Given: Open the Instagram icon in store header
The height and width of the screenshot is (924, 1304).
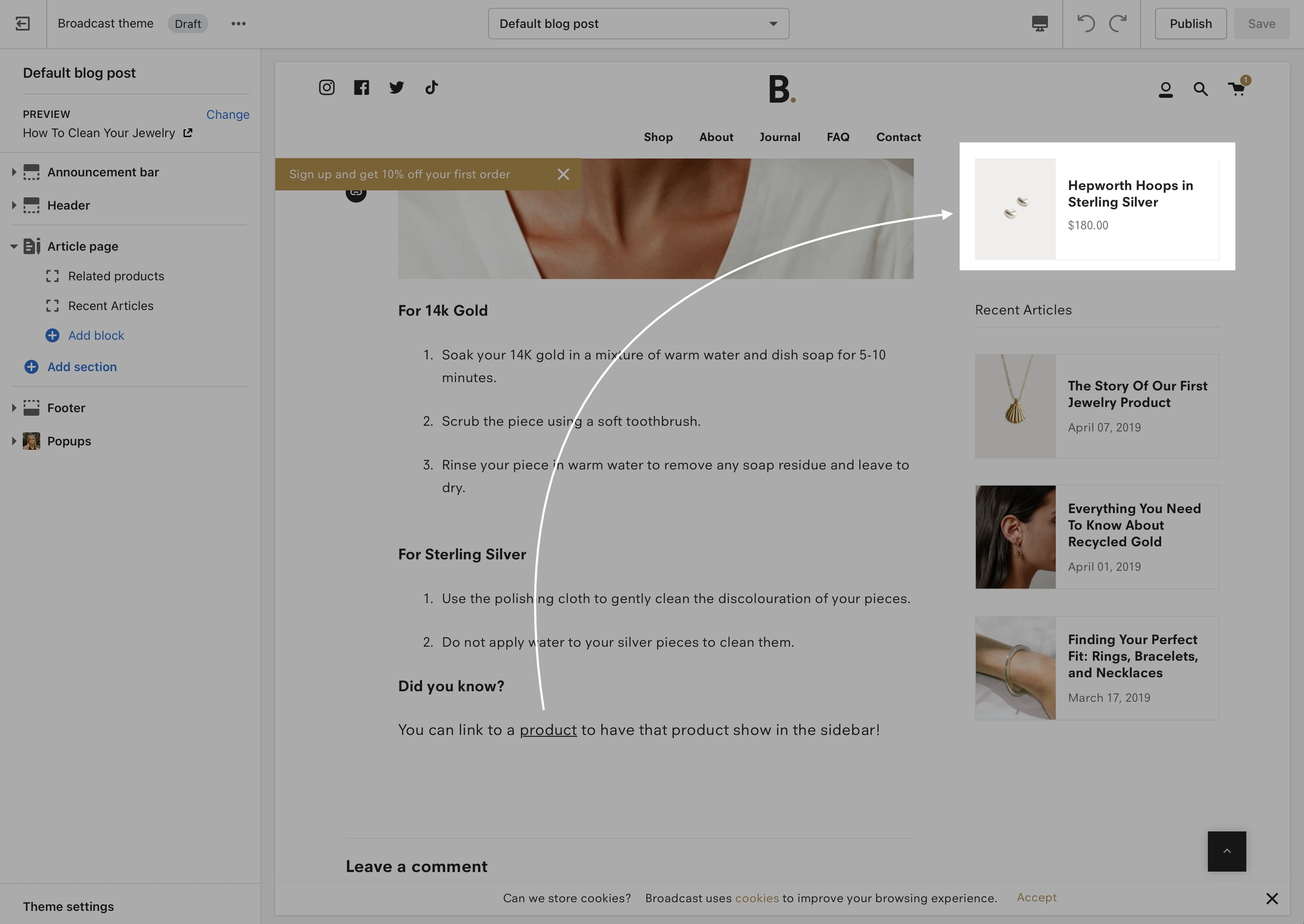Looking at the screenshot, I should tap(327, 87).
